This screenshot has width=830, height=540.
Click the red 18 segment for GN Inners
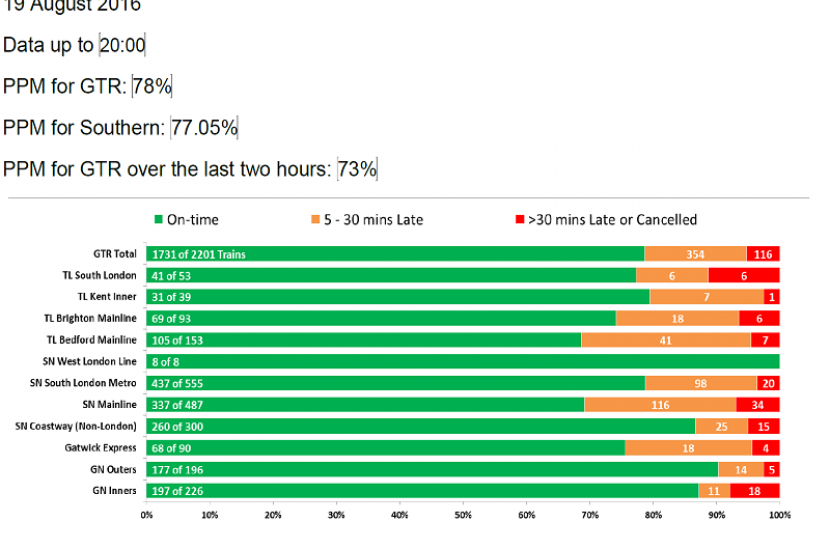tap(755, 490)
